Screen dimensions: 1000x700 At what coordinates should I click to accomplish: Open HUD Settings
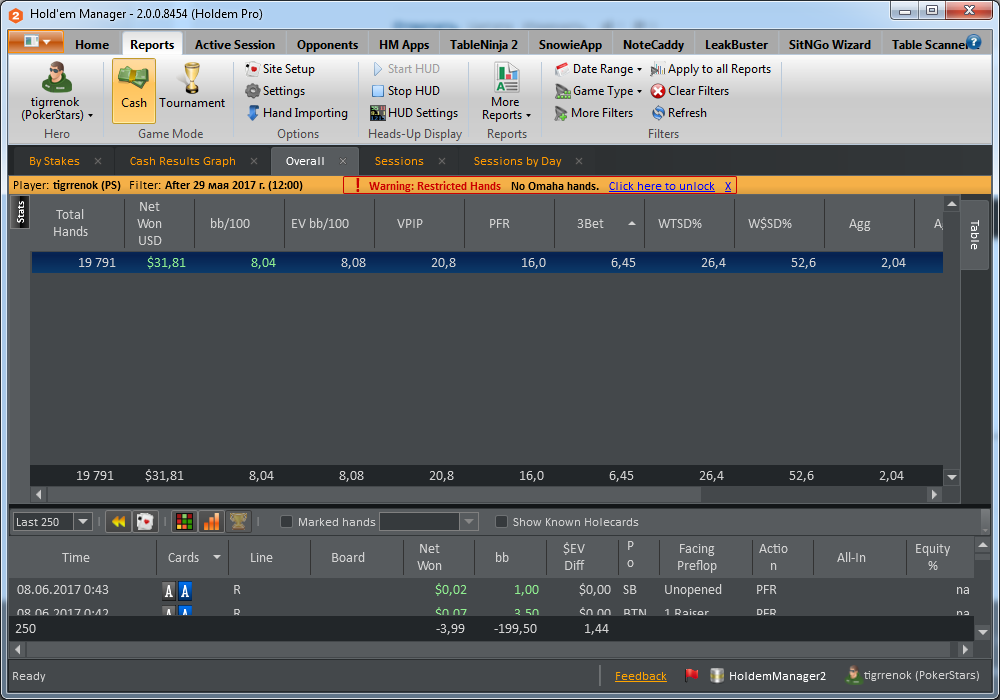coord(414,113)
